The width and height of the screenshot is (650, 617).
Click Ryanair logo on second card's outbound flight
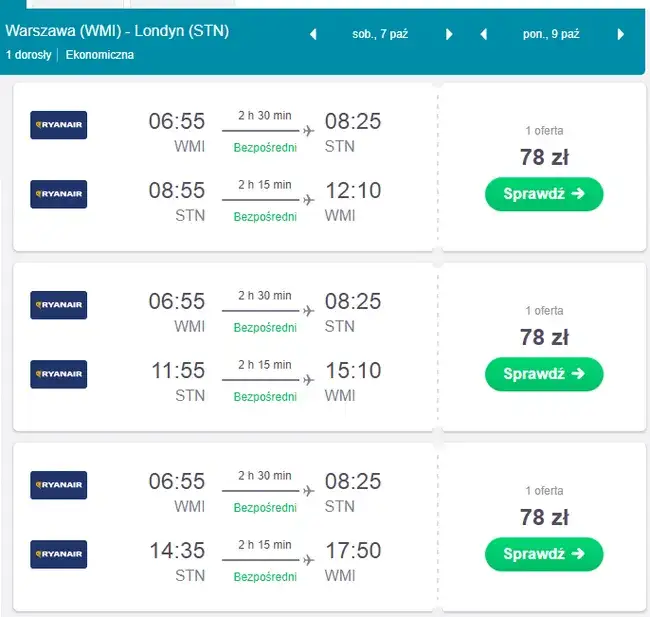point(59,305)
